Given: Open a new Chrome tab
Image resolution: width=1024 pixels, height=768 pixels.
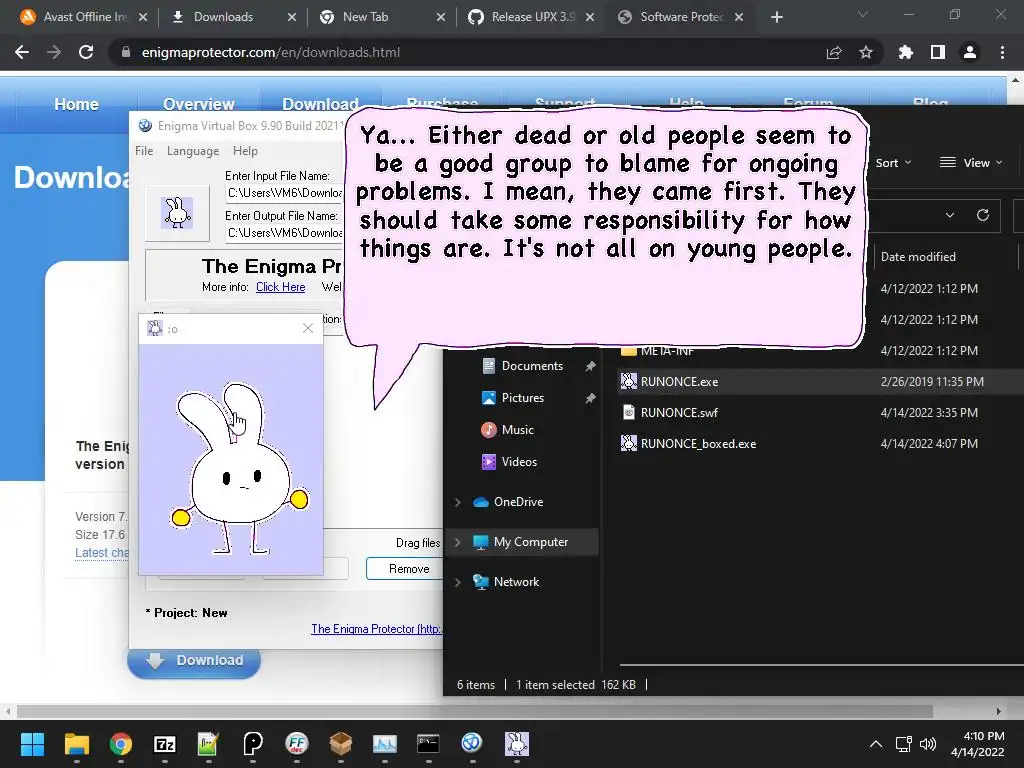Looking at the screenshot, I should (x=776, y=17).
